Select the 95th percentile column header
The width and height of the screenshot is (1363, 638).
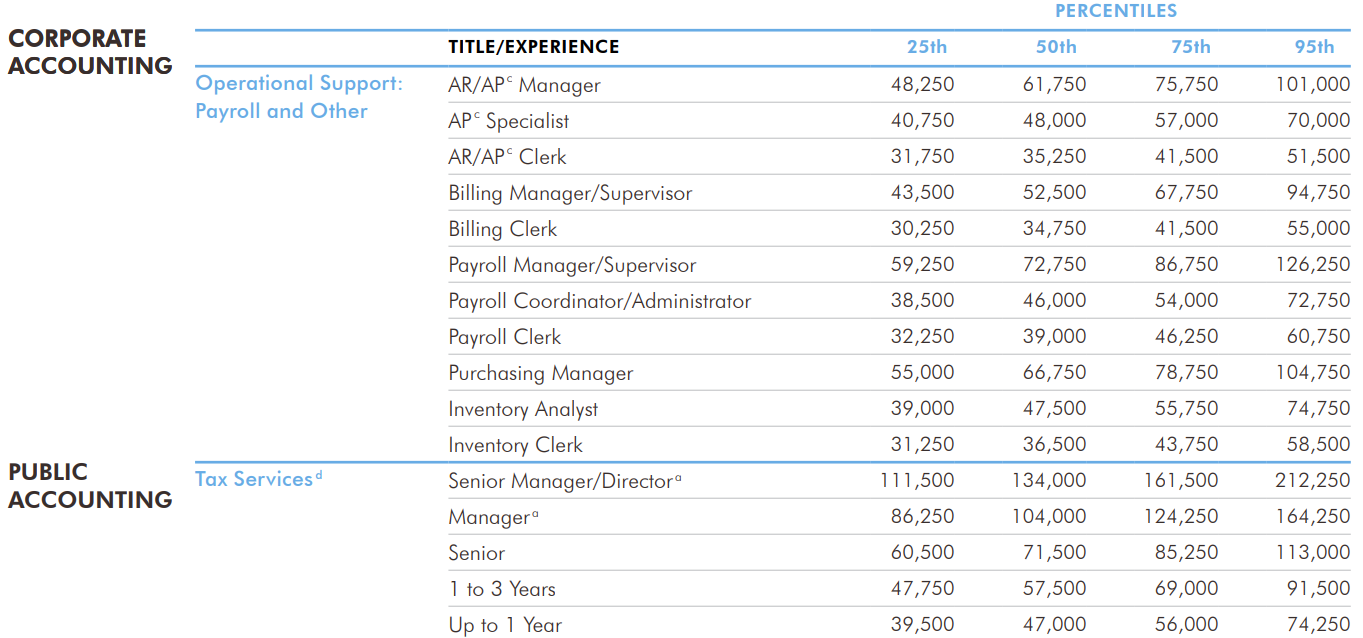1314,47
